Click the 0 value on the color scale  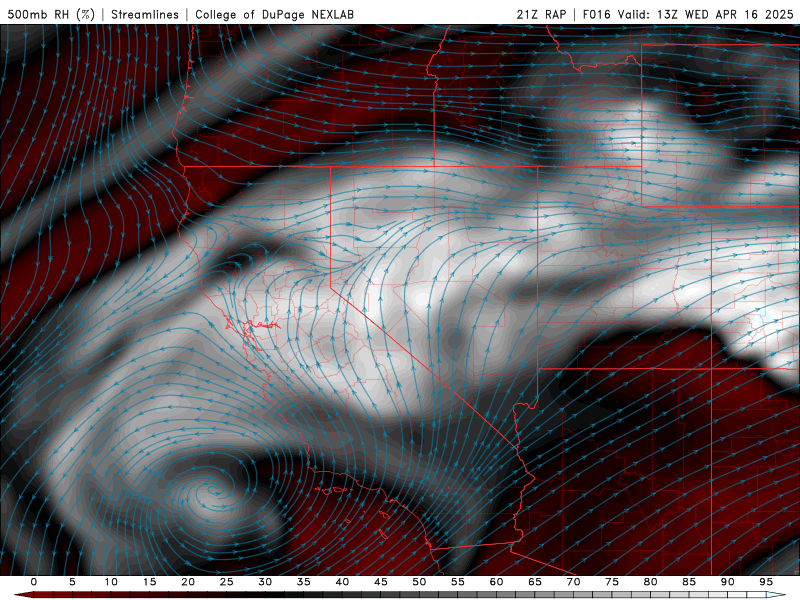pos(34,582)
